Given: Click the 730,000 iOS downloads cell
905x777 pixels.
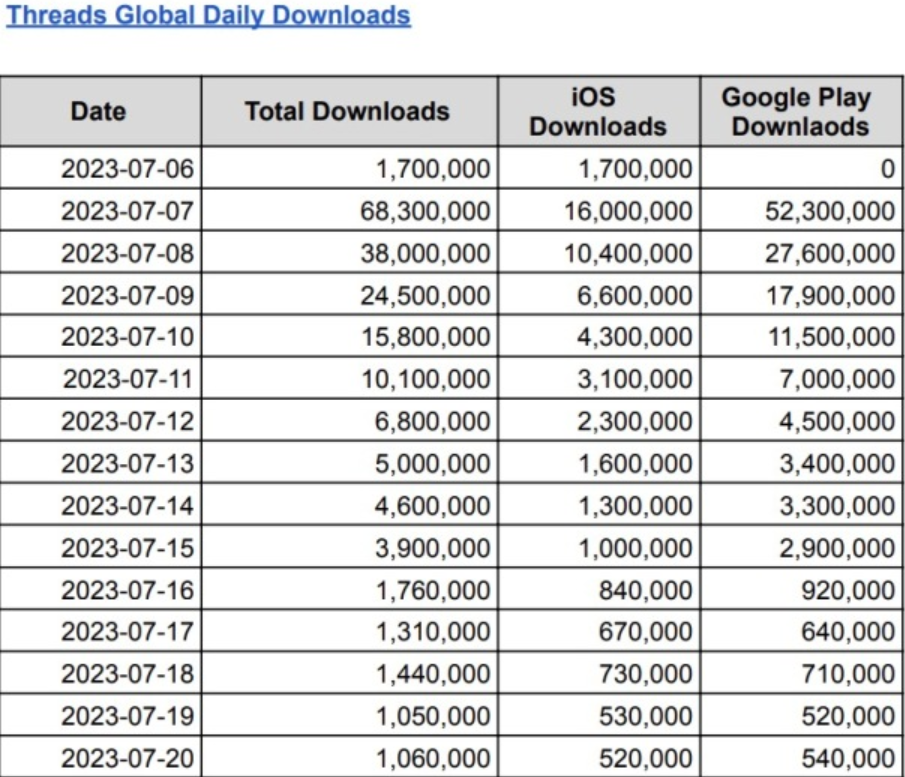Looking at the screenshot, I should pyautogui.click(x=599, y=673).
